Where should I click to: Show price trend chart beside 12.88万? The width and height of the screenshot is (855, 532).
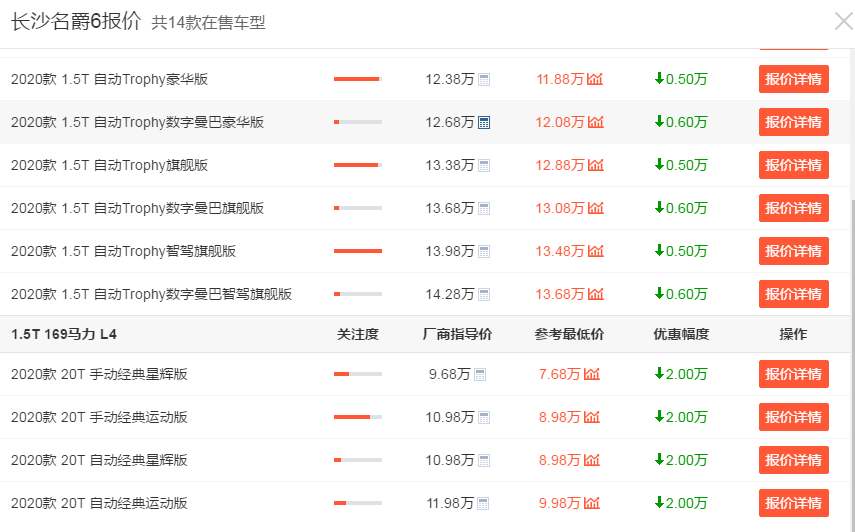pyautogui.click(x=595, y=166)
